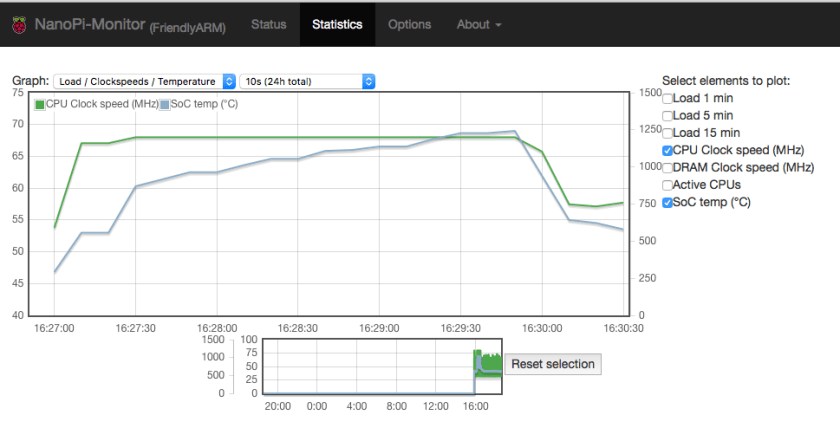Click the NanoPi-Monitor brand title
Screen dimensions: 840x441
(x=90, y=24)
